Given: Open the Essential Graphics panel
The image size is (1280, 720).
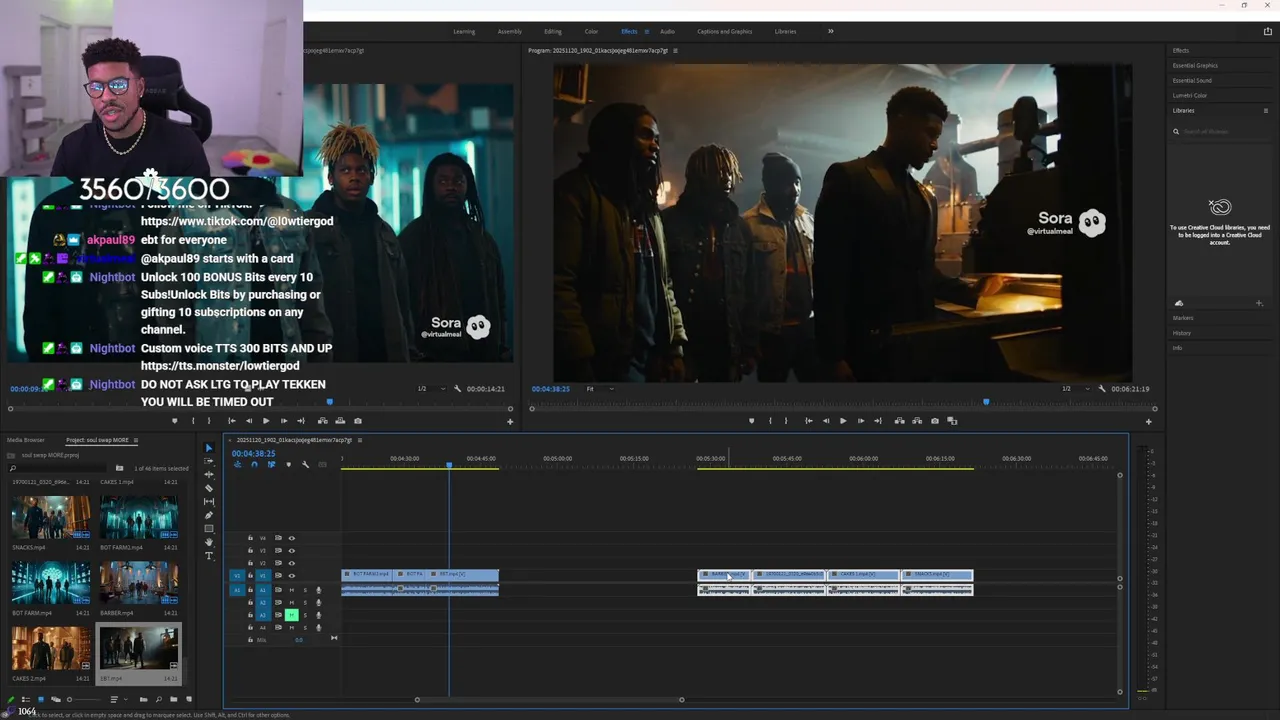Looking at the screenshot, I should [1195, 66].
